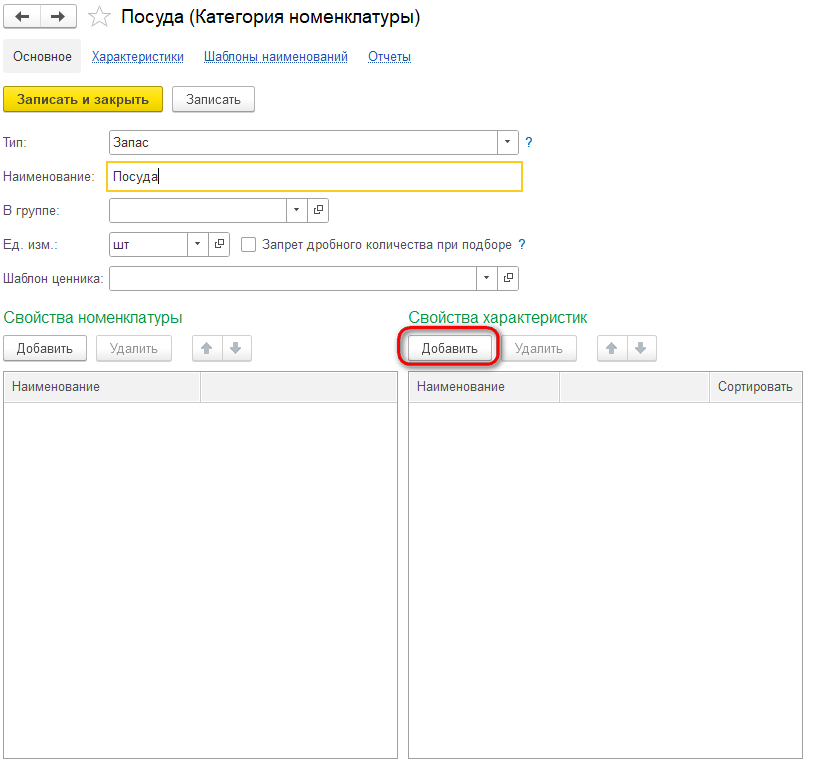Image resolution: width=826 pixels, height=767 pixels.
Task: Open help question mark beside Тип field
Action: click(x=529, y=142)
